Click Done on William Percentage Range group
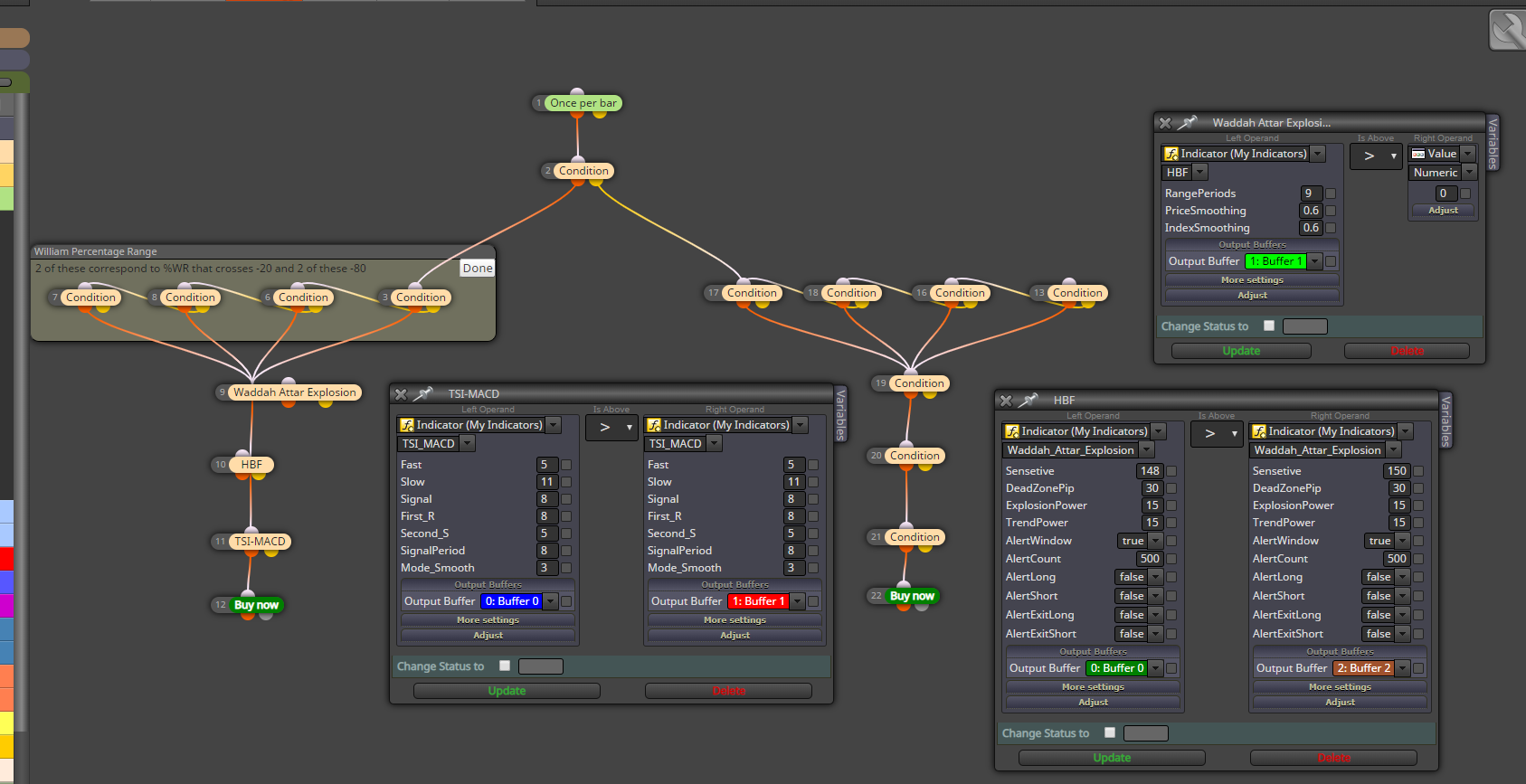The image size is (1526, 784). [x=478, y=269]
